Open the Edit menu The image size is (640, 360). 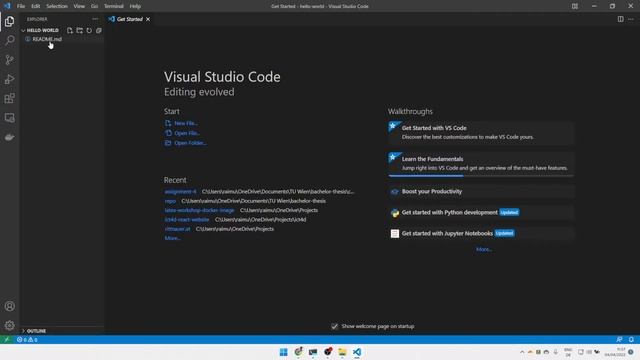(36, 6)
